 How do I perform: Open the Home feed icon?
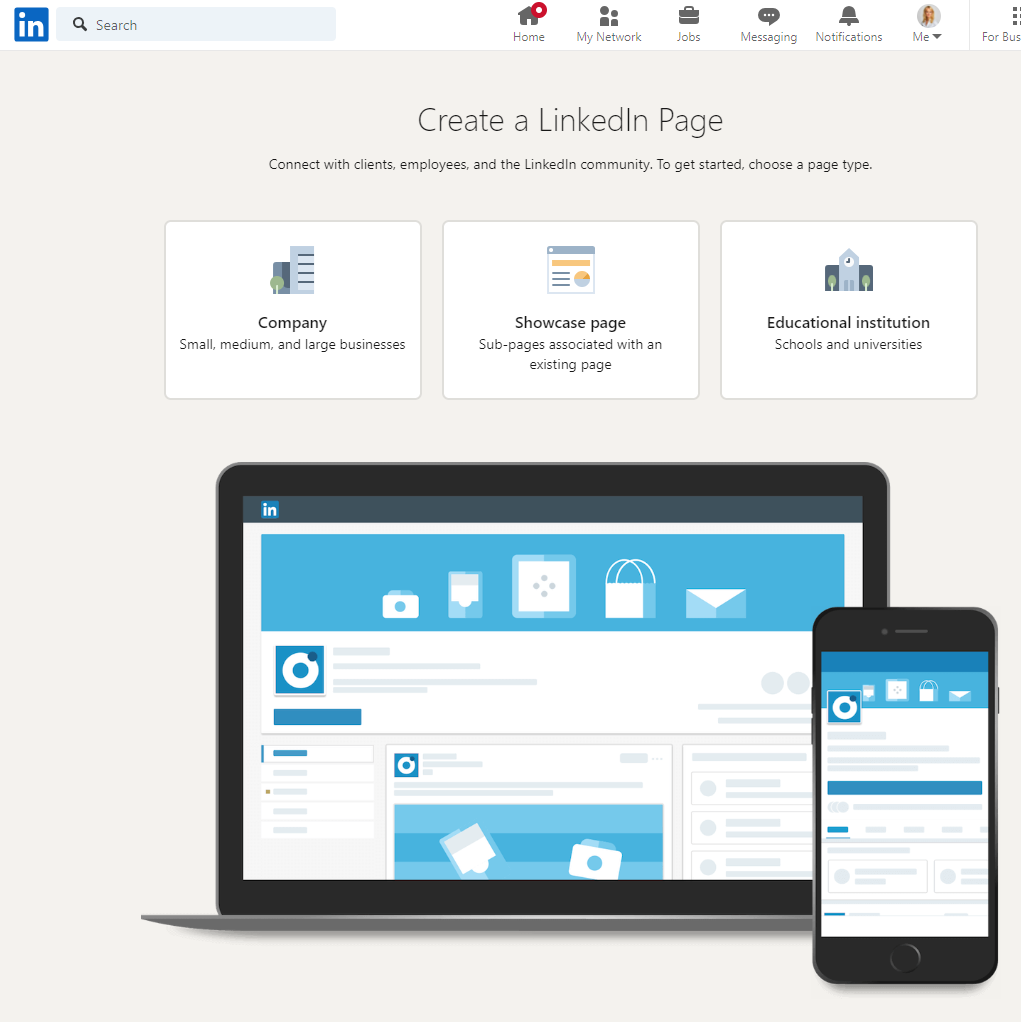531,14
